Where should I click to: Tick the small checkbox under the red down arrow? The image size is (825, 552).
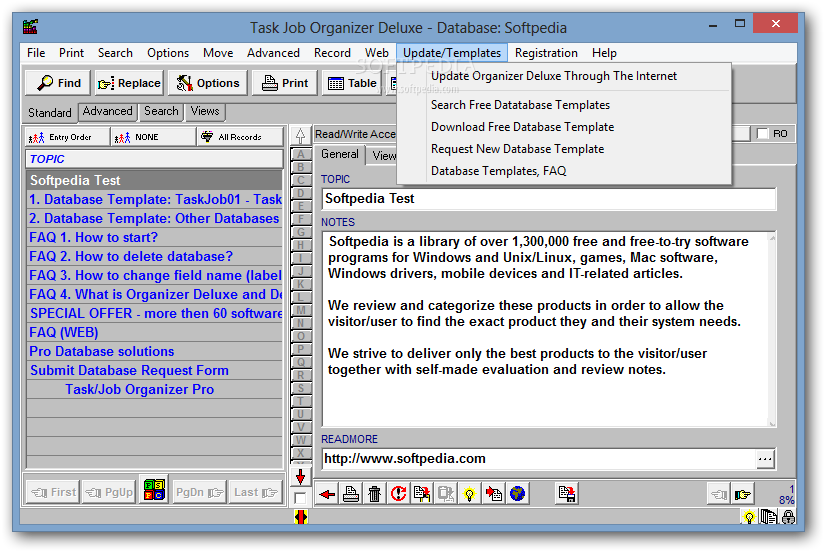click(300, 498)
